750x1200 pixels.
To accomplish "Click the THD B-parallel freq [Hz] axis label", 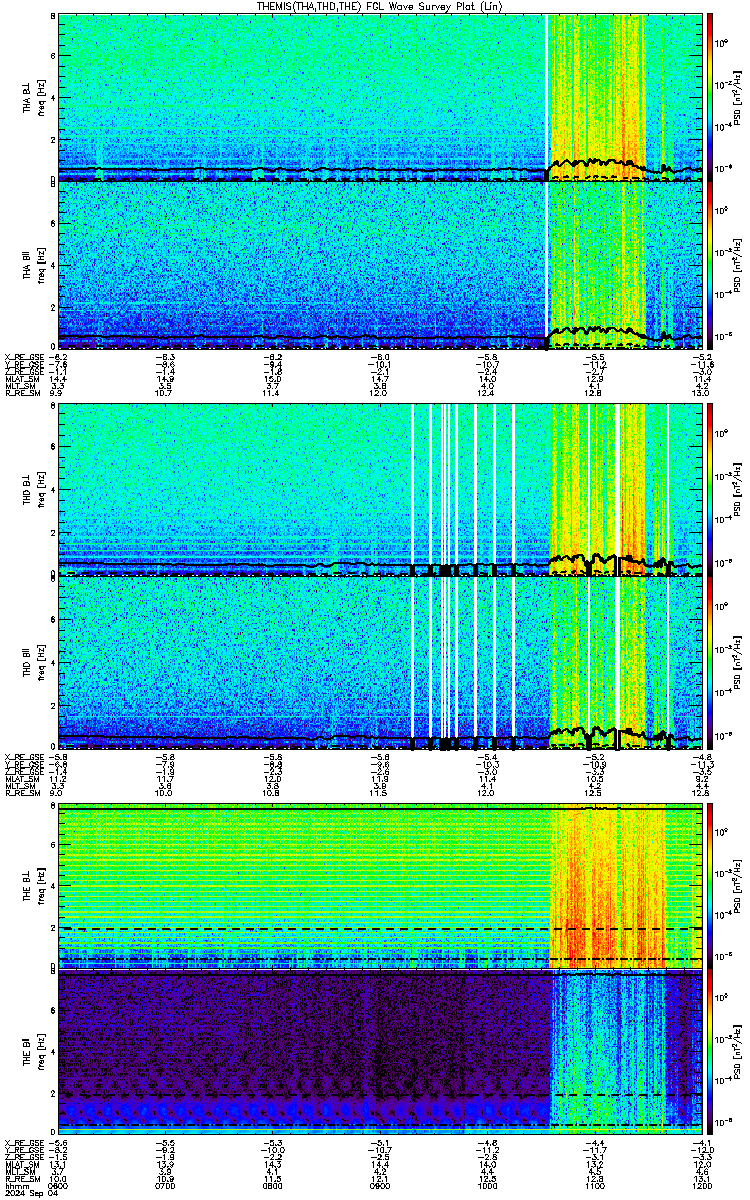I will point(42,662).
